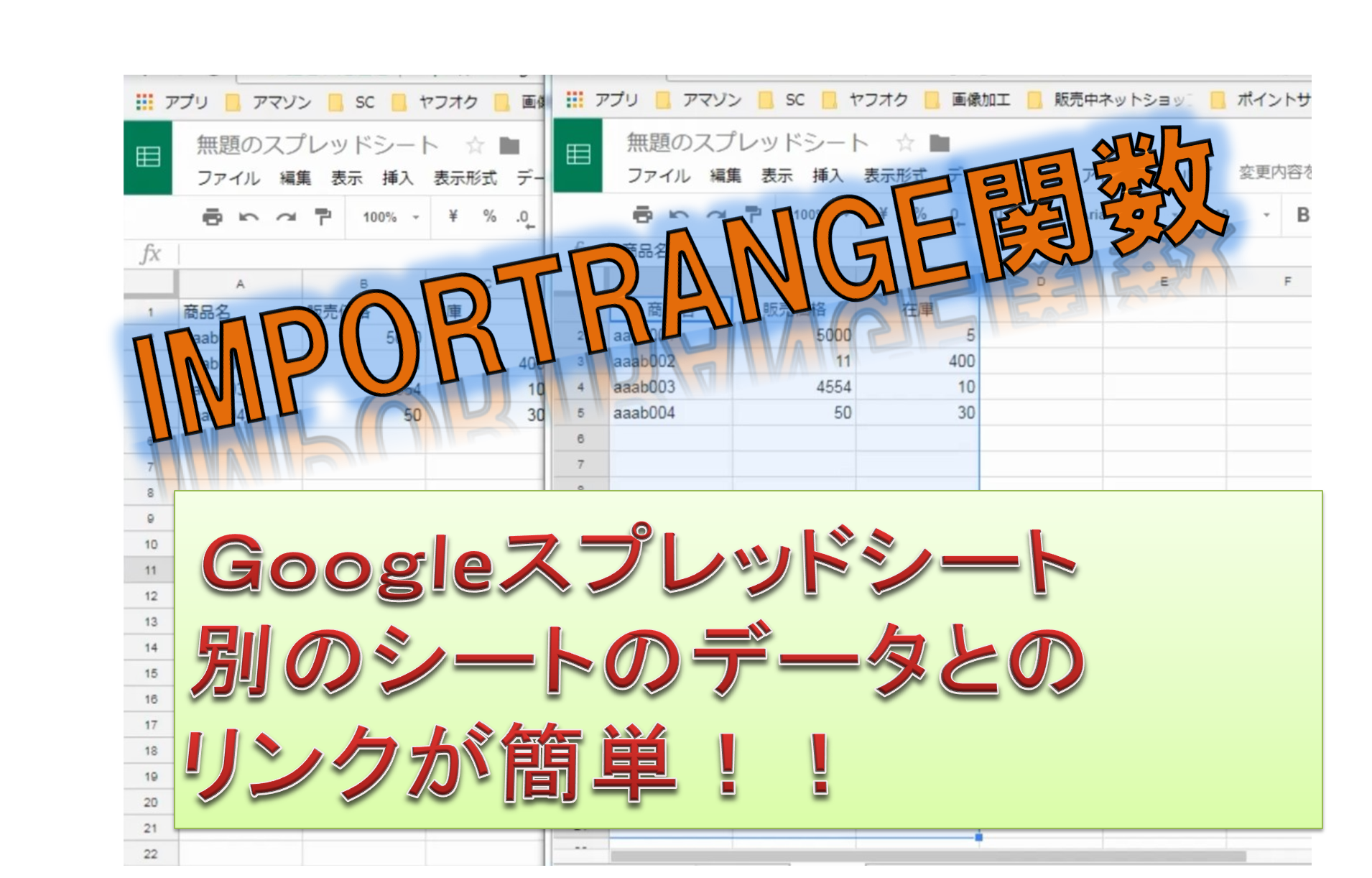The image size is (1372, 878).
Task: Click the print icon in left window toolbar
Action: [x=212, y=216]
